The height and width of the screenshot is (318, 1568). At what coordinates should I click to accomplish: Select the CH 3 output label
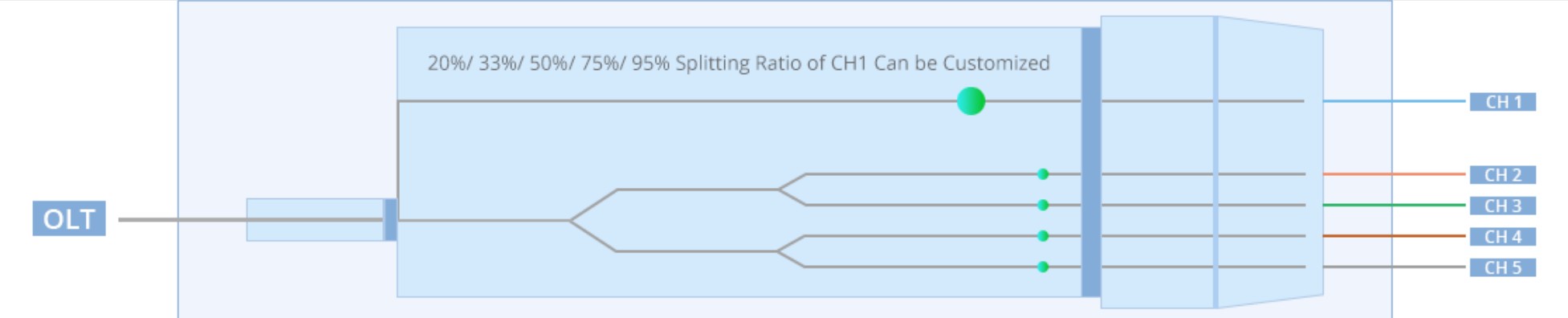point(1502,206)
